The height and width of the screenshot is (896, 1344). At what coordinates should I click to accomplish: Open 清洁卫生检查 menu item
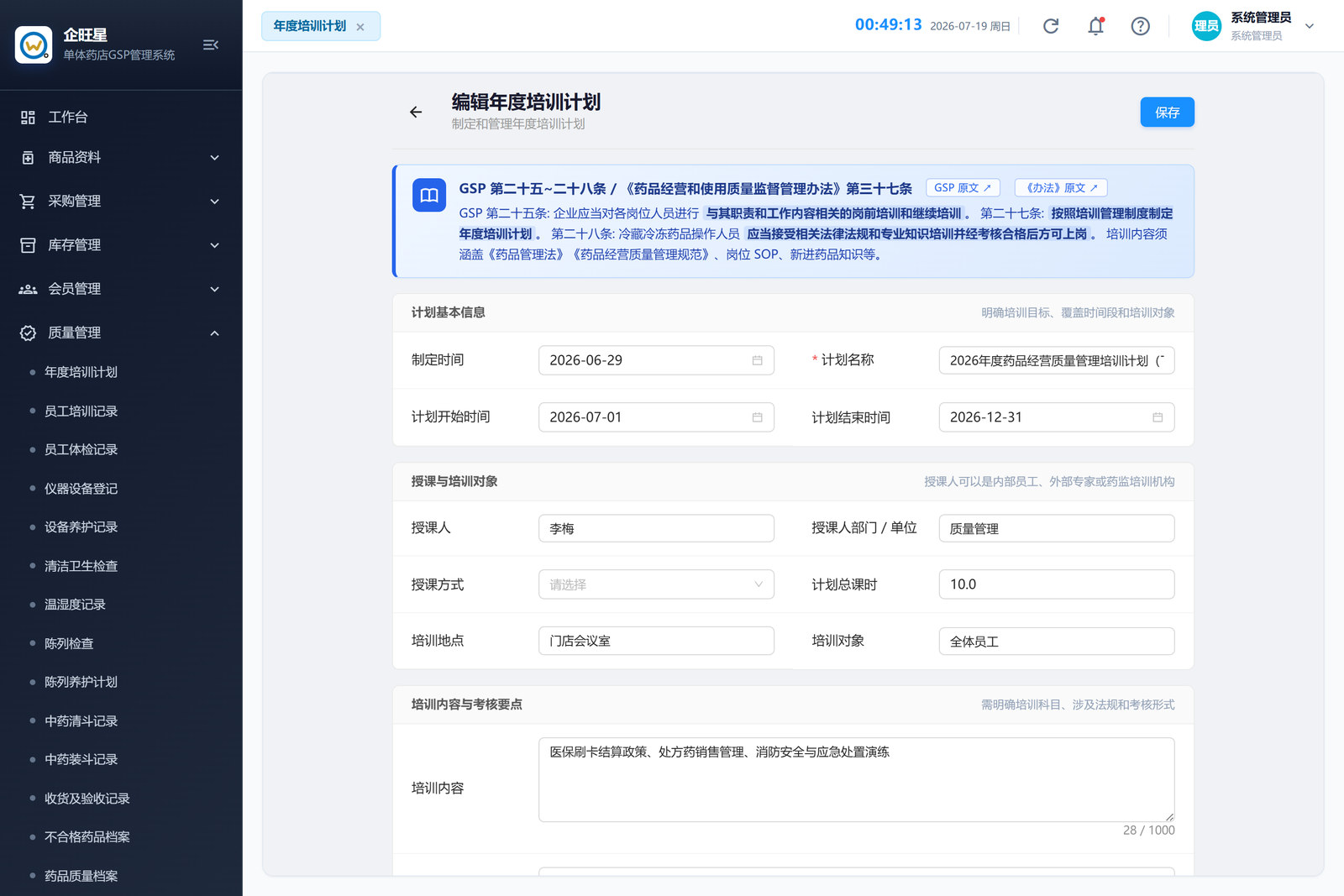(81, 566)
